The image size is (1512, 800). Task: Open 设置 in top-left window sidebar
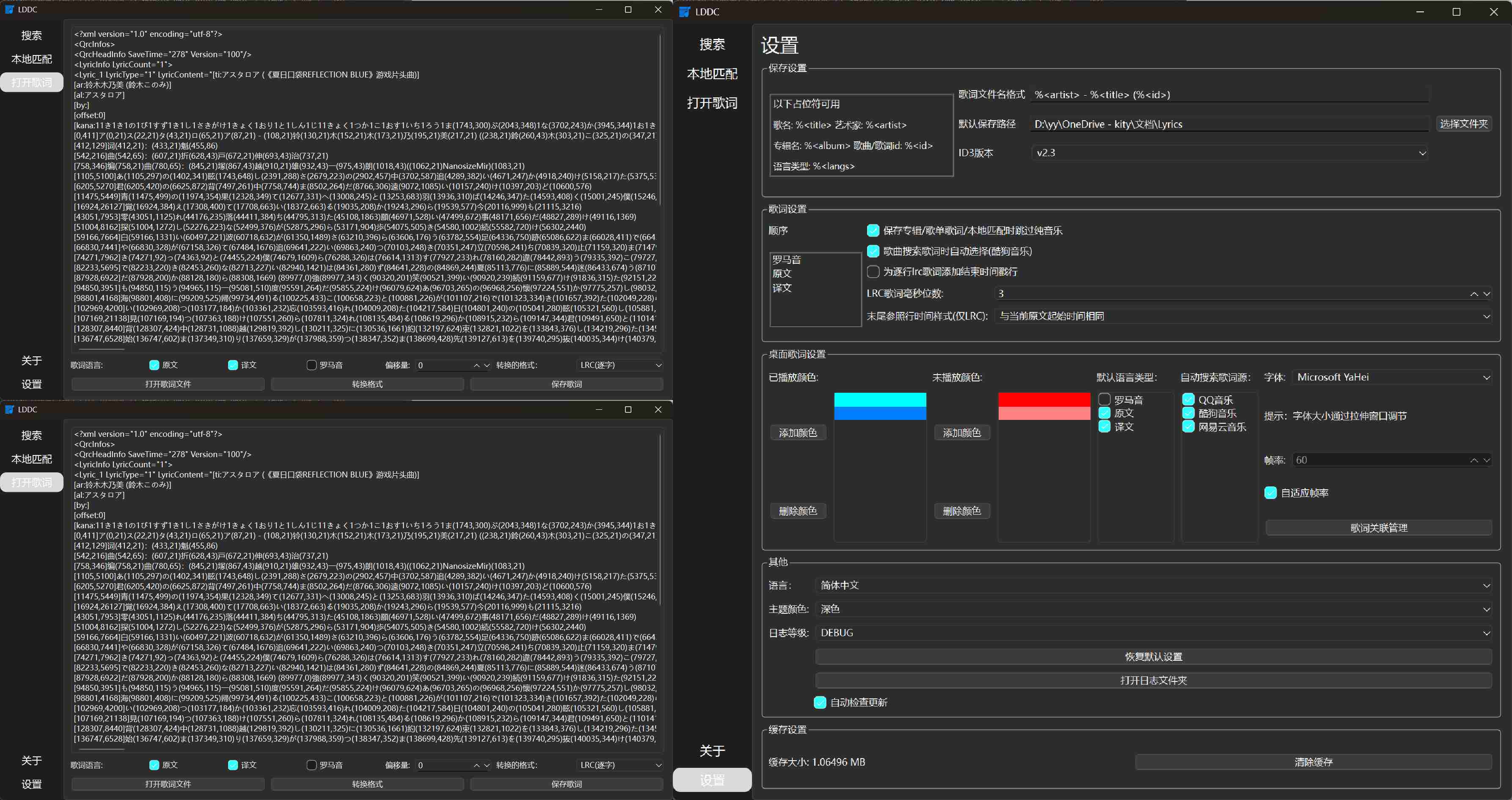(x=32, y=384)
